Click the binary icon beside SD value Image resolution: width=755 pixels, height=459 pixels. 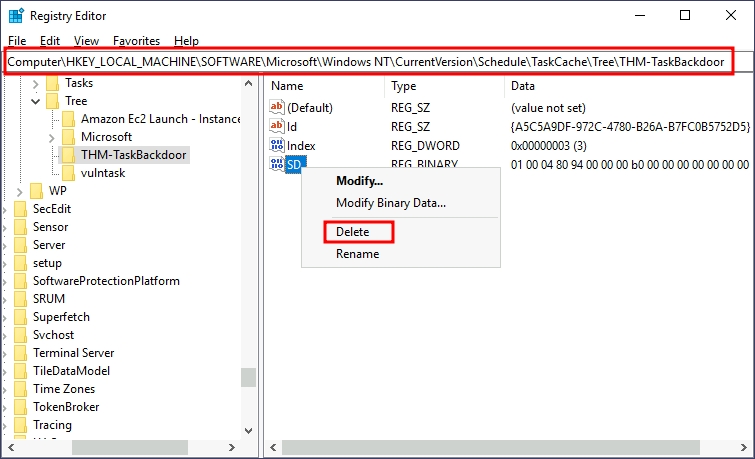[x=277, y=164]
